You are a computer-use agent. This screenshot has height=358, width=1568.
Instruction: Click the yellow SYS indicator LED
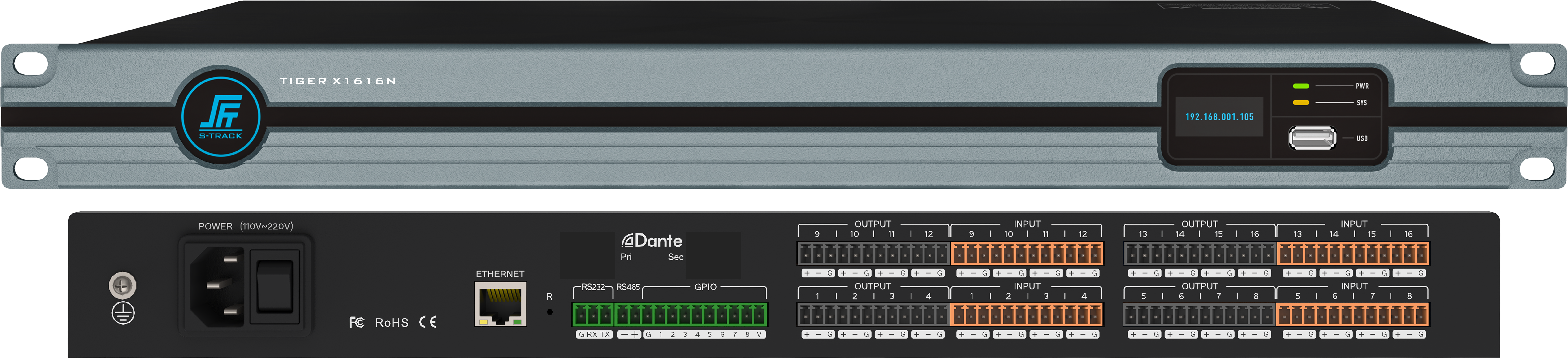coord(1301,102)
